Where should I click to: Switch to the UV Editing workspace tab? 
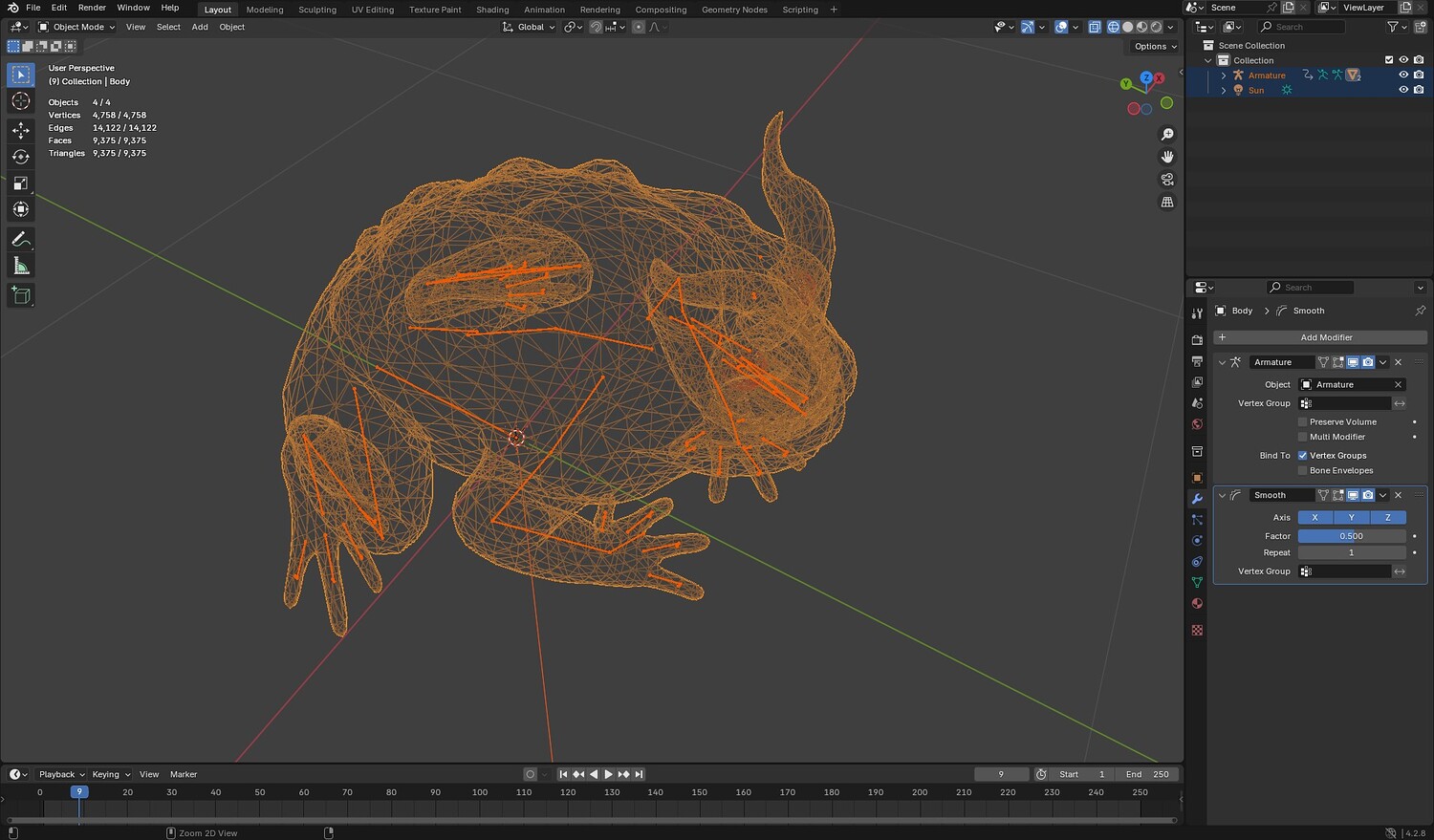coord(373,10)
